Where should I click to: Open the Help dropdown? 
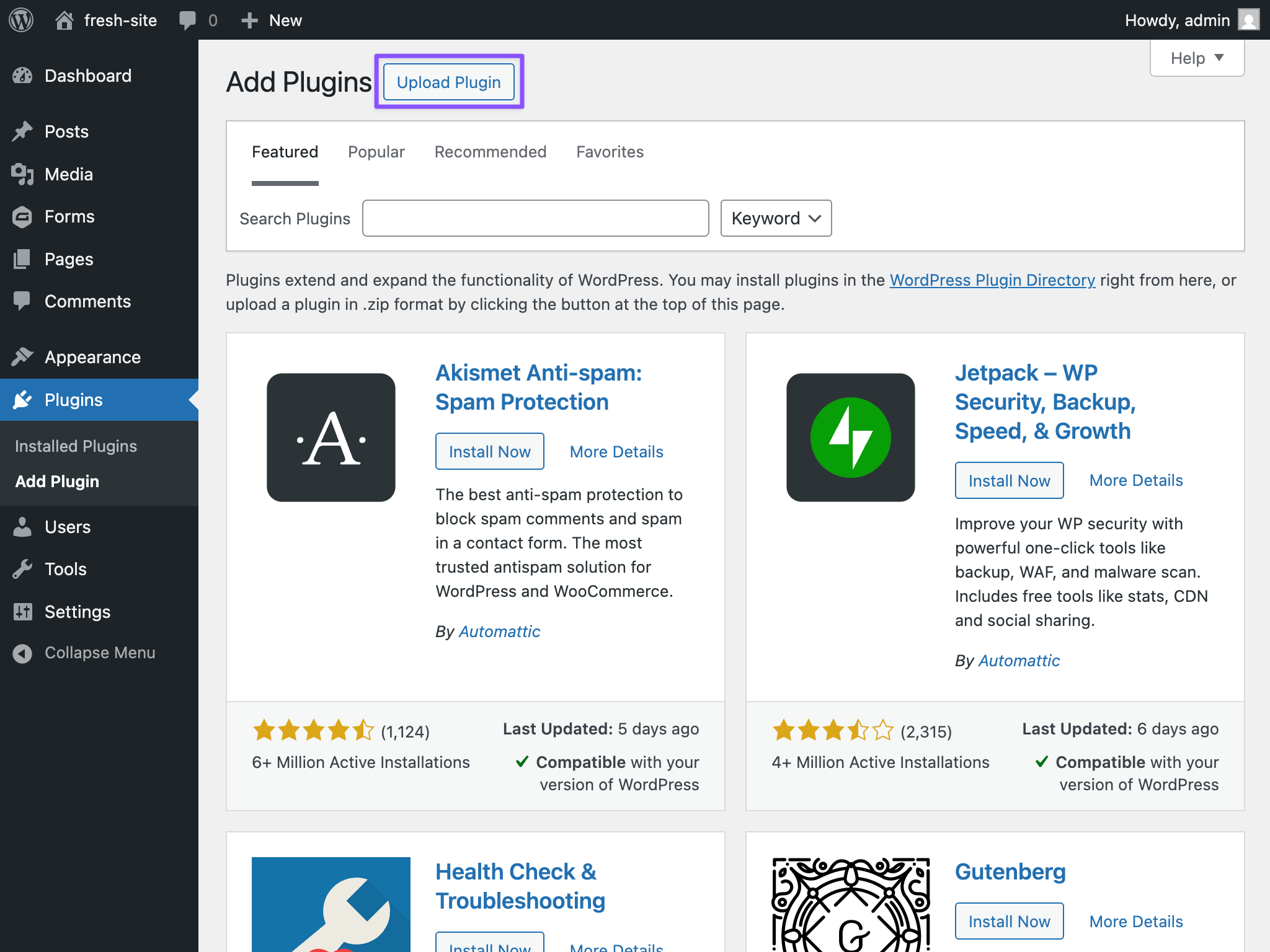(1197, 58)
